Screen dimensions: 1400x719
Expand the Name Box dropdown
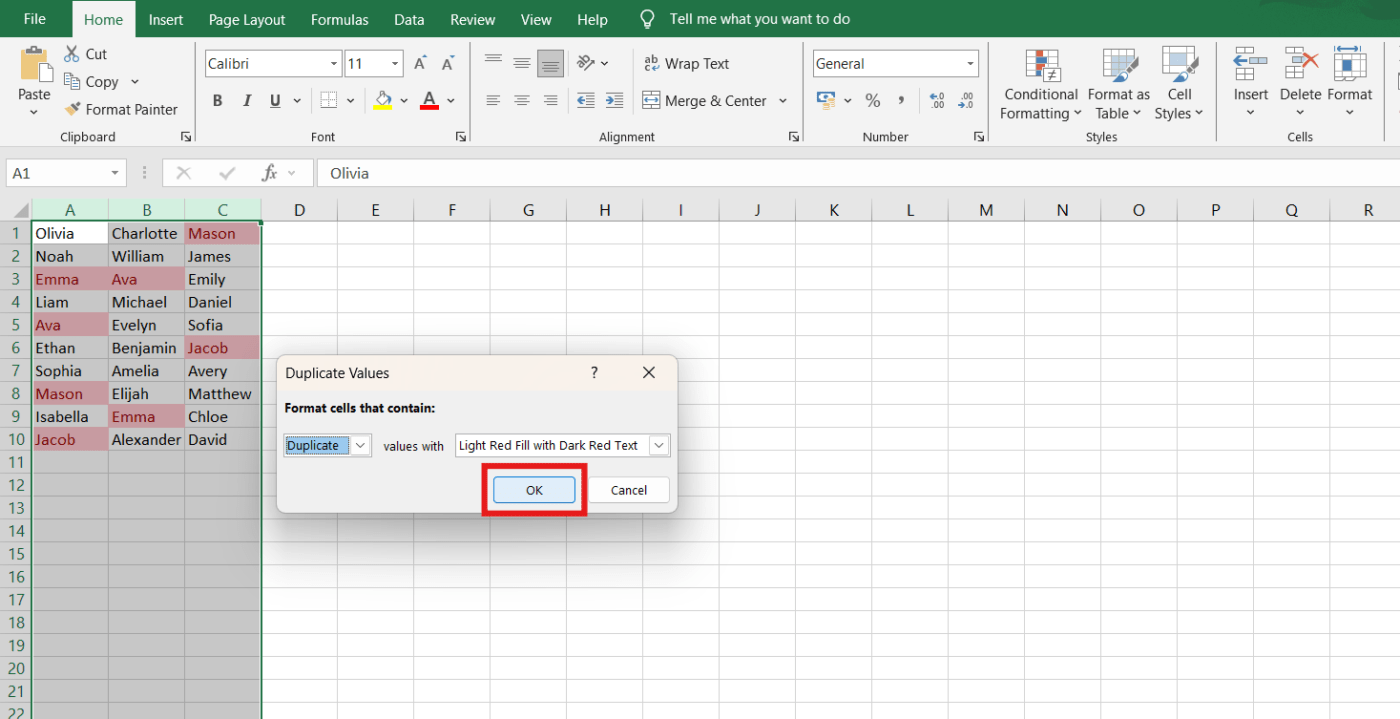tap(115, 173)
